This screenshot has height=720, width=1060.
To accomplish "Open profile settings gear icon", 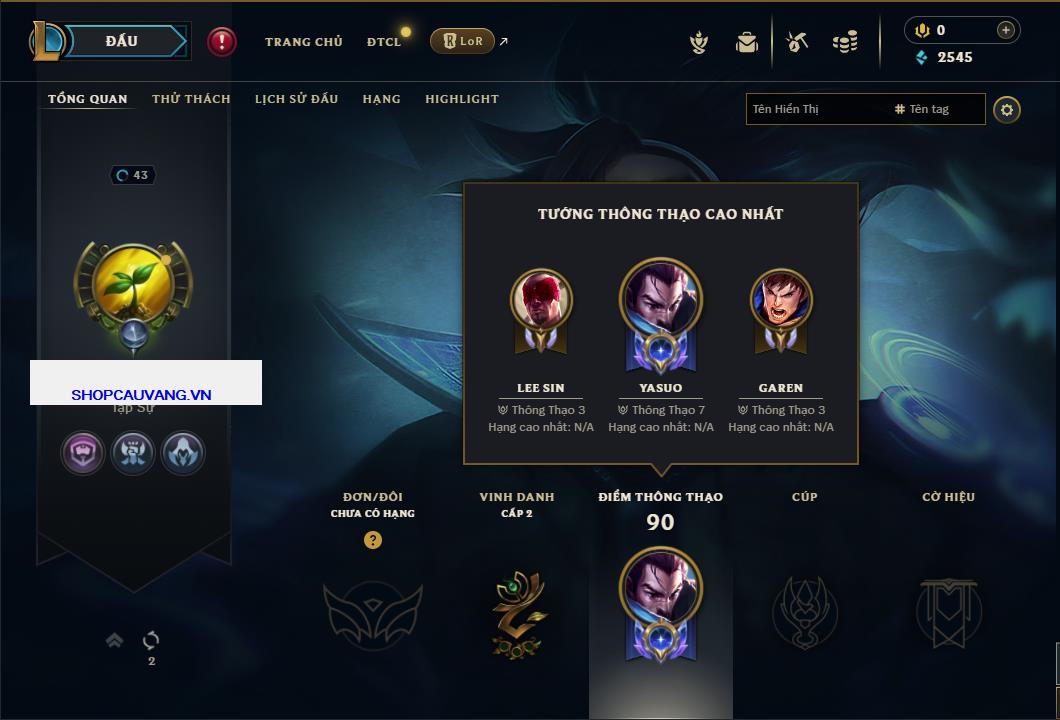I will pyautogui.click(x=1007, y=110).
